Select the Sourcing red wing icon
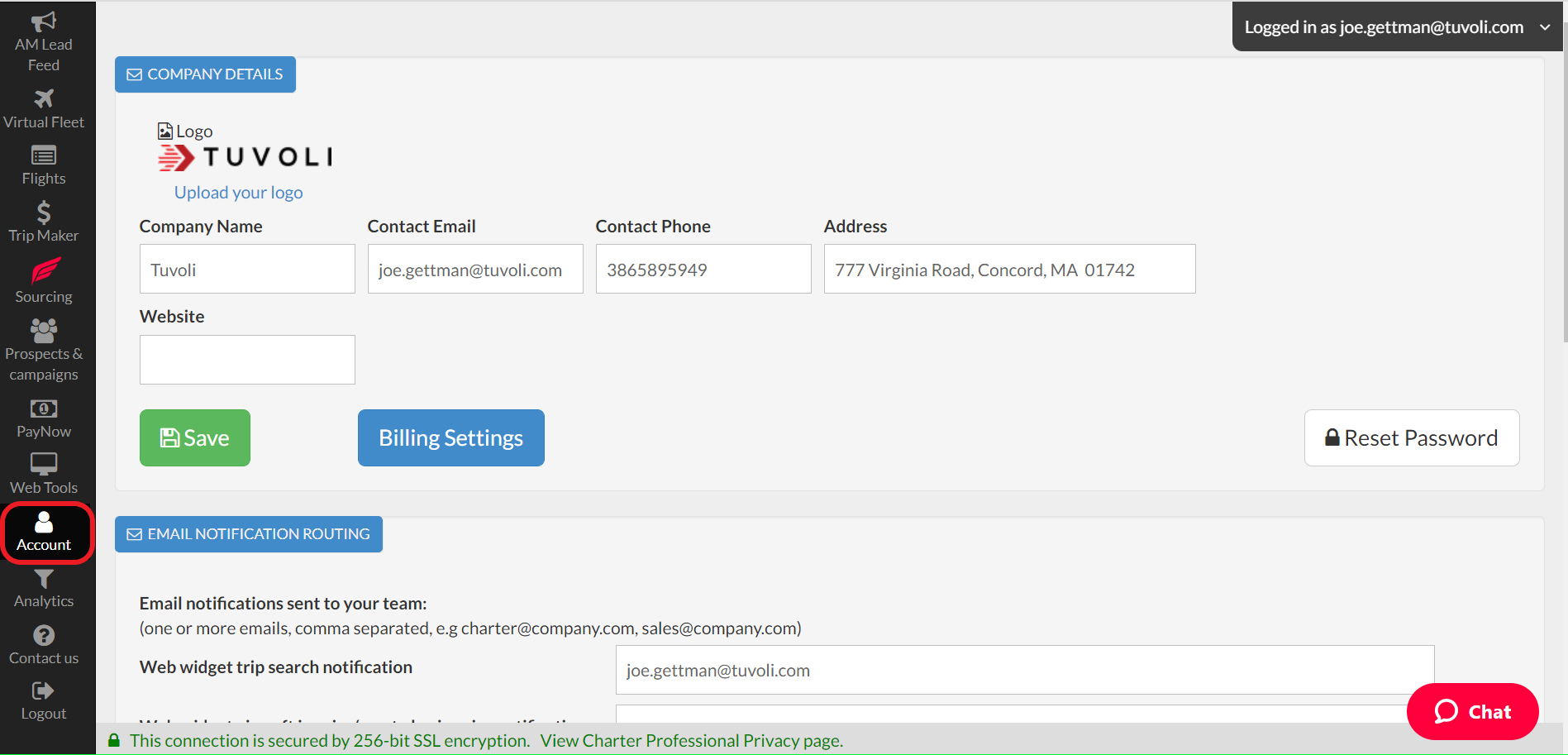This screenshot has height=755, width=1568. click(44, 271)
